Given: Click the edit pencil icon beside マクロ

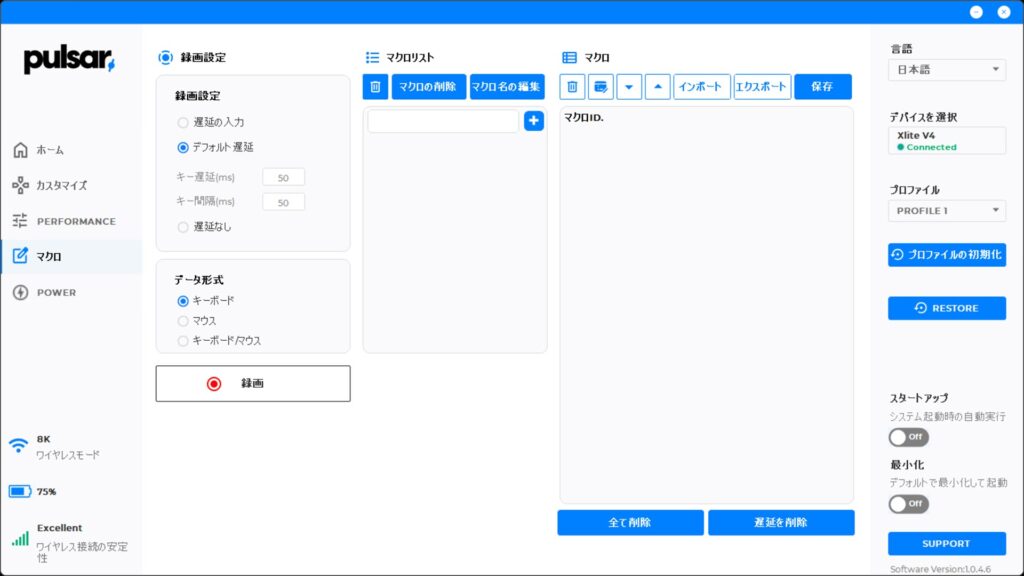Looking at the screenshot, I should [x=20, y=256].
